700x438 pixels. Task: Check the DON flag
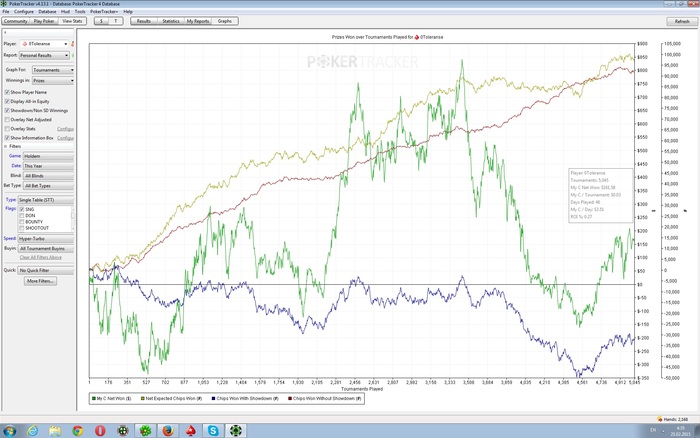pyautogui.click(x=21, y=216)
